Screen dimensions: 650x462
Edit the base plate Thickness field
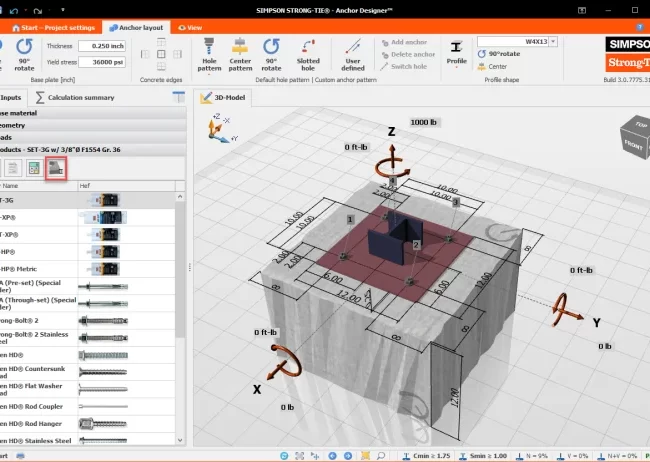click(x=102, y=46)
